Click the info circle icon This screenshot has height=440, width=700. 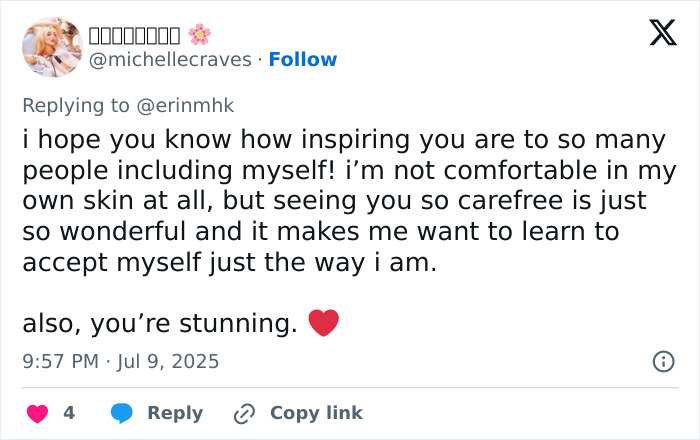(x=662, y=362)
